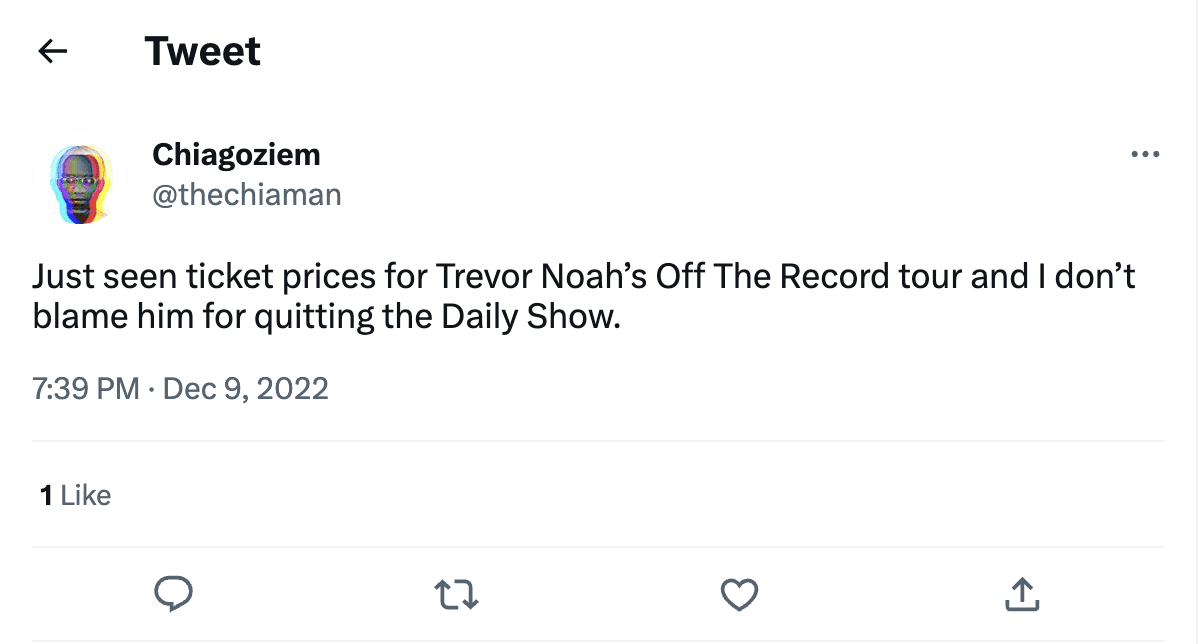Click the 7:39 PM time text

pos(86,388)
